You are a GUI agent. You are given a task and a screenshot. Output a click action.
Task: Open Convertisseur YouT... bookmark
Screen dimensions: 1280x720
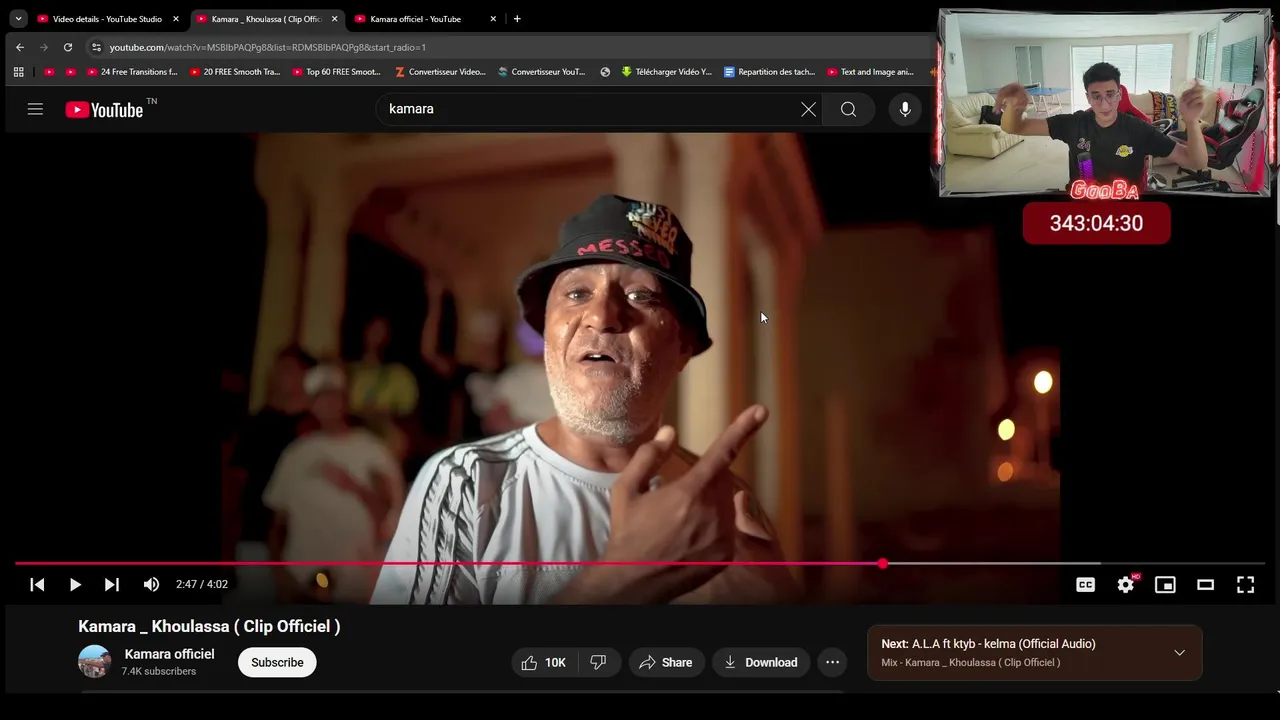[x=542, y=72]
